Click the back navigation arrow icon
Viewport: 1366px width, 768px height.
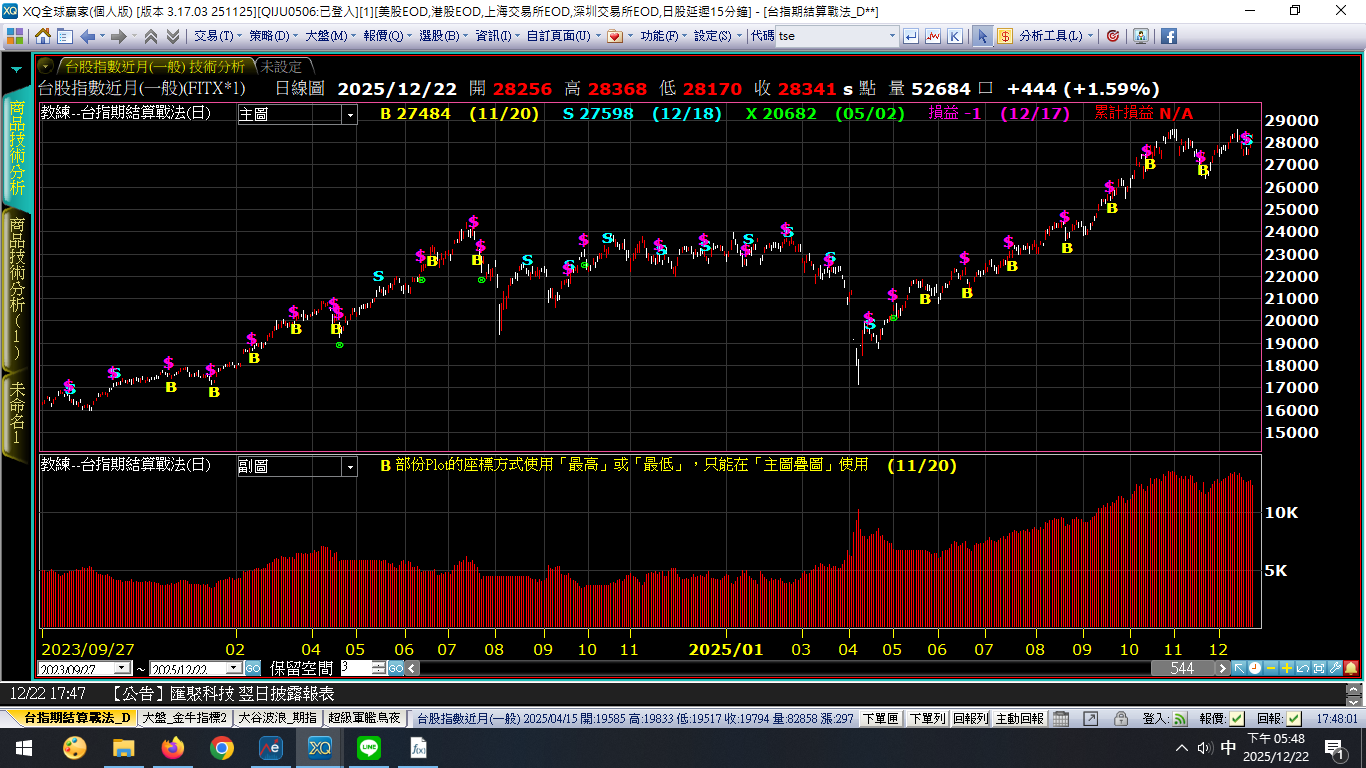[x=87, y=36]
